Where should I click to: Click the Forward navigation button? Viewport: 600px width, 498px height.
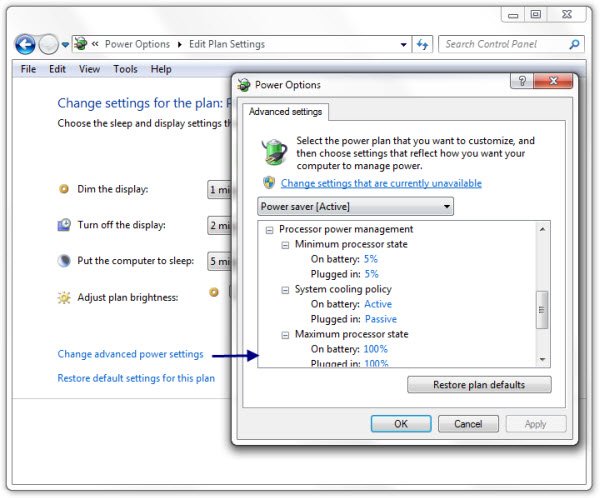point(48,44)
